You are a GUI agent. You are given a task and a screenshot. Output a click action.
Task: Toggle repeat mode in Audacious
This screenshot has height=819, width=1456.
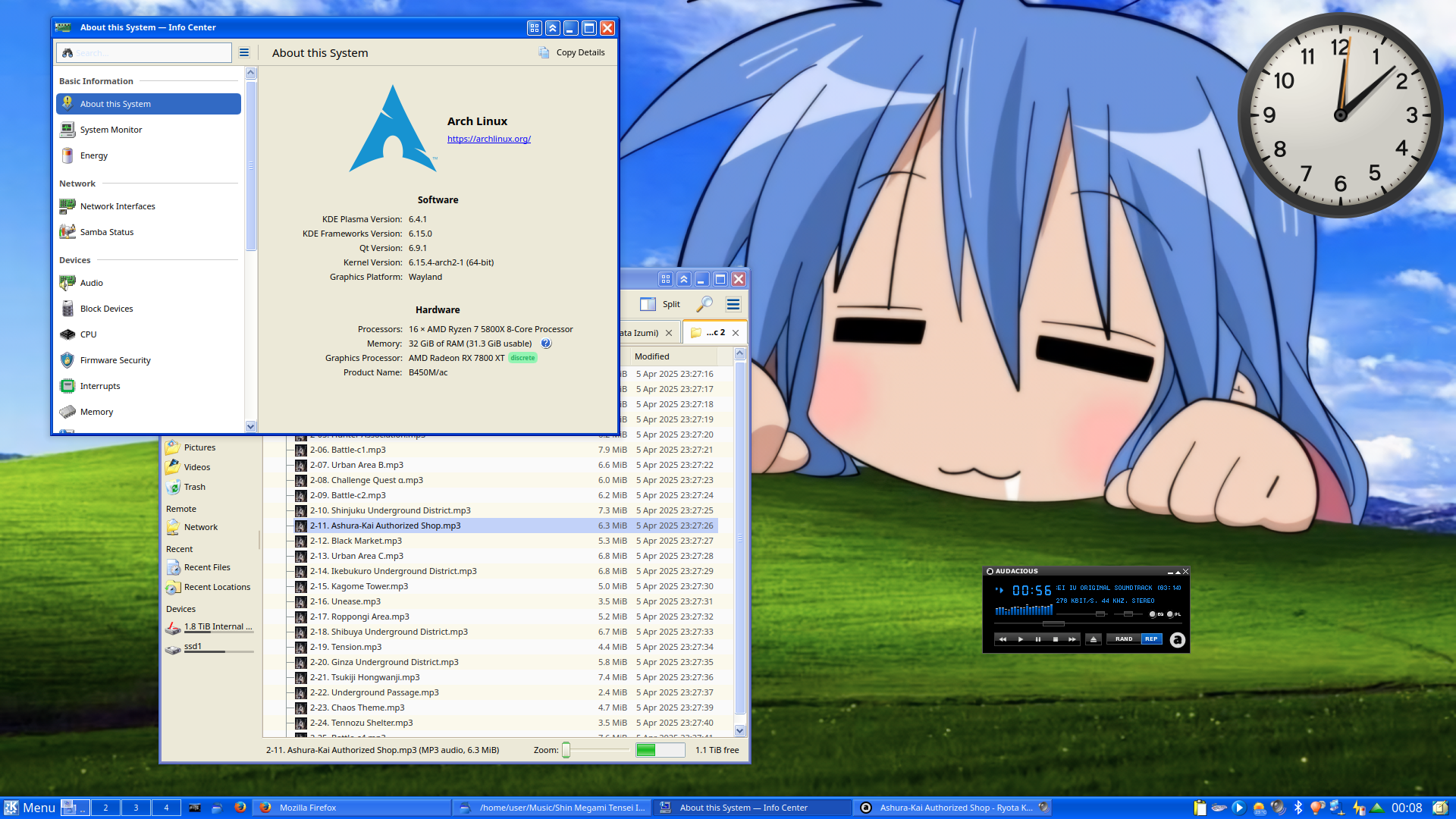pos(1151,639)
